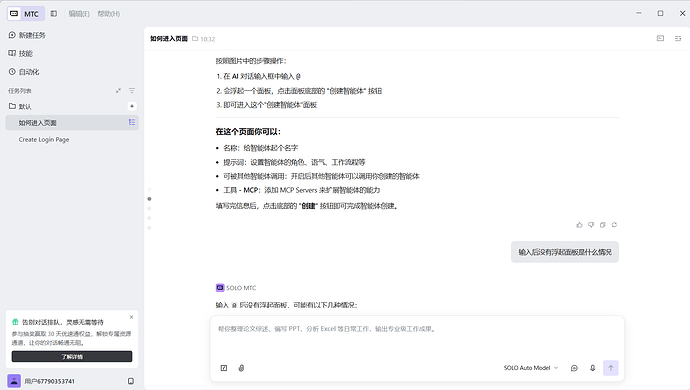Click the SOLO MTC agent avatar icon

pyautogui.click(x=220, y=288)
